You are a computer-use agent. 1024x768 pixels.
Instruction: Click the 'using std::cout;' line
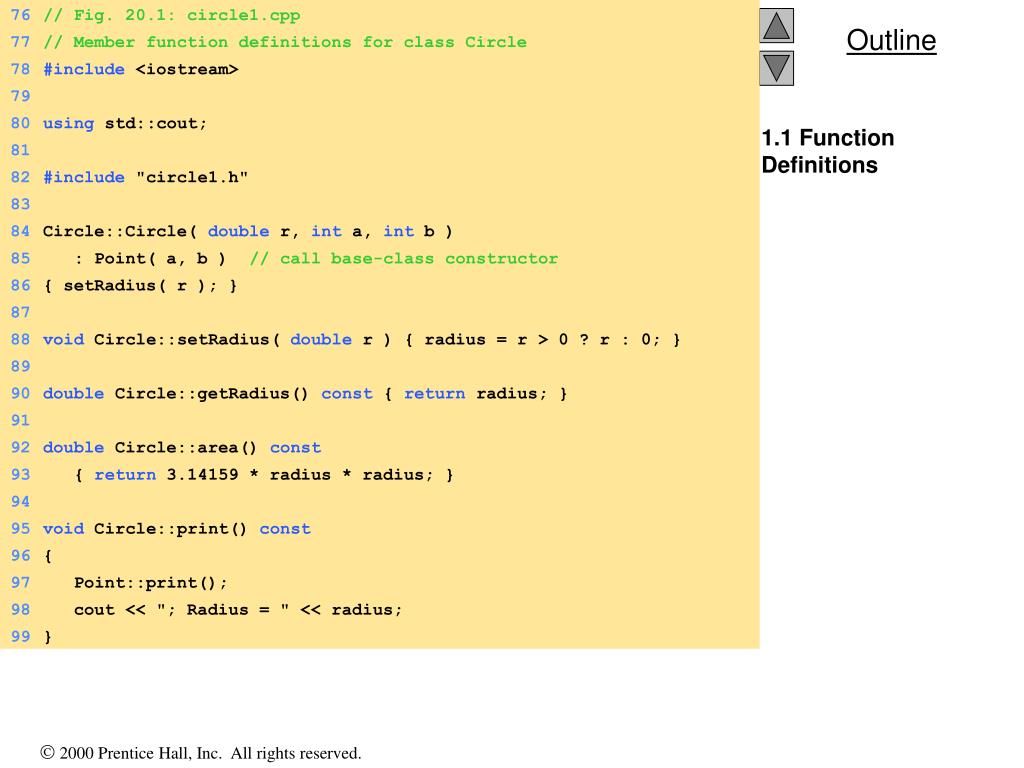pyautogui.click(x=125, y=123)
